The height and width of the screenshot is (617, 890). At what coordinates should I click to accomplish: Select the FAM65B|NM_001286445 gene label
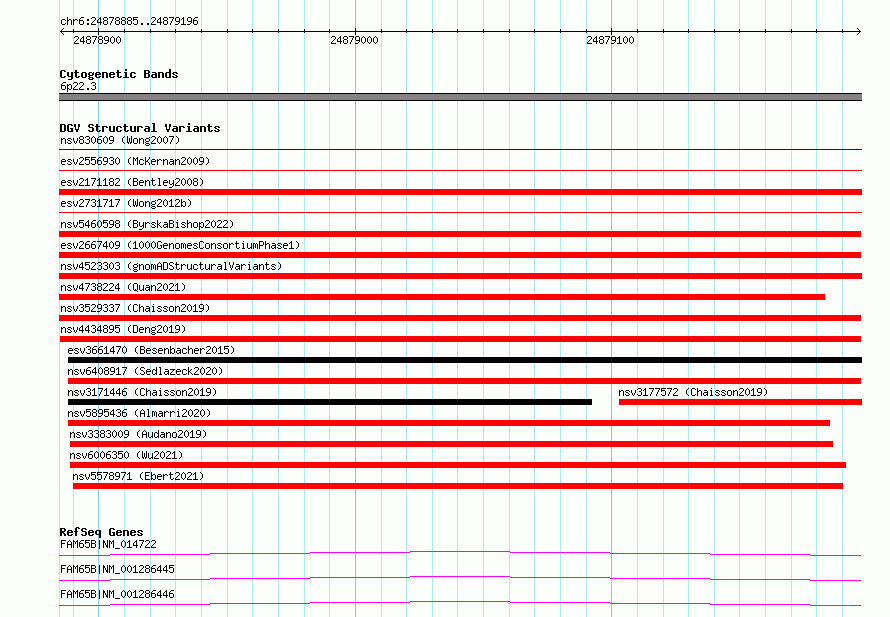tap(117, 569)
